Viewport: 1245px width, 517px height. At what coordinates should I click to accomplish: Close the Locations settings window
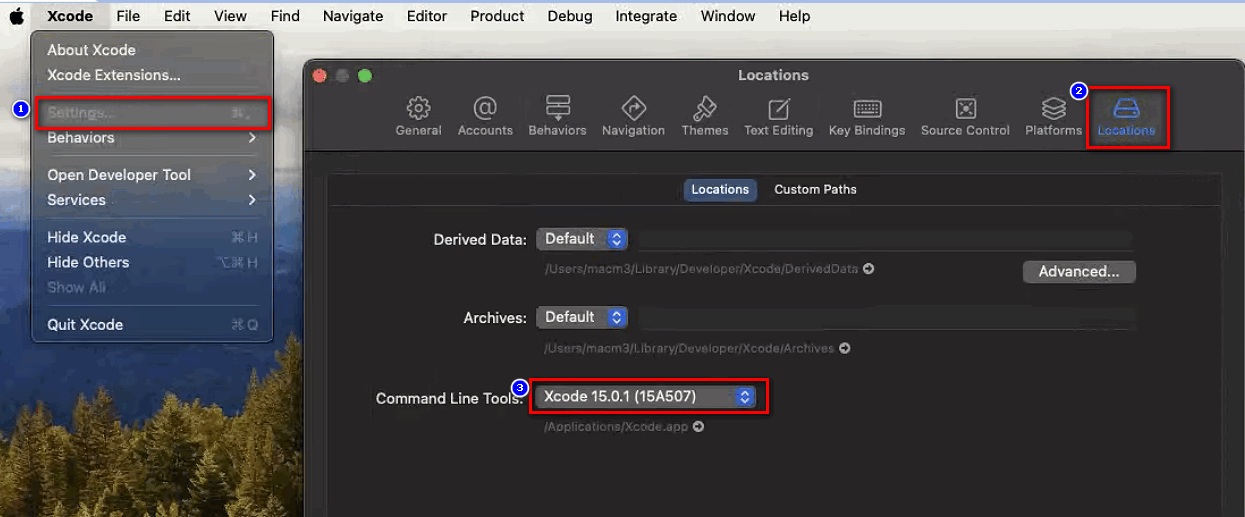320,75
